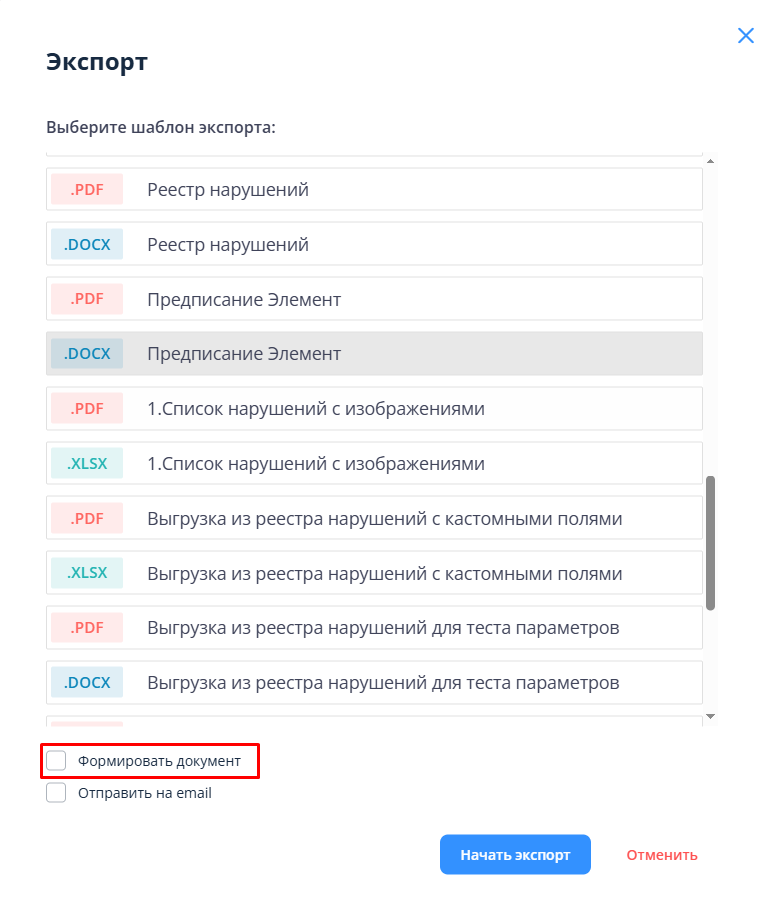Click .PDF badge for Реестр нарушений
This screenshot has height=902, width=763.
tap(87, 189)
